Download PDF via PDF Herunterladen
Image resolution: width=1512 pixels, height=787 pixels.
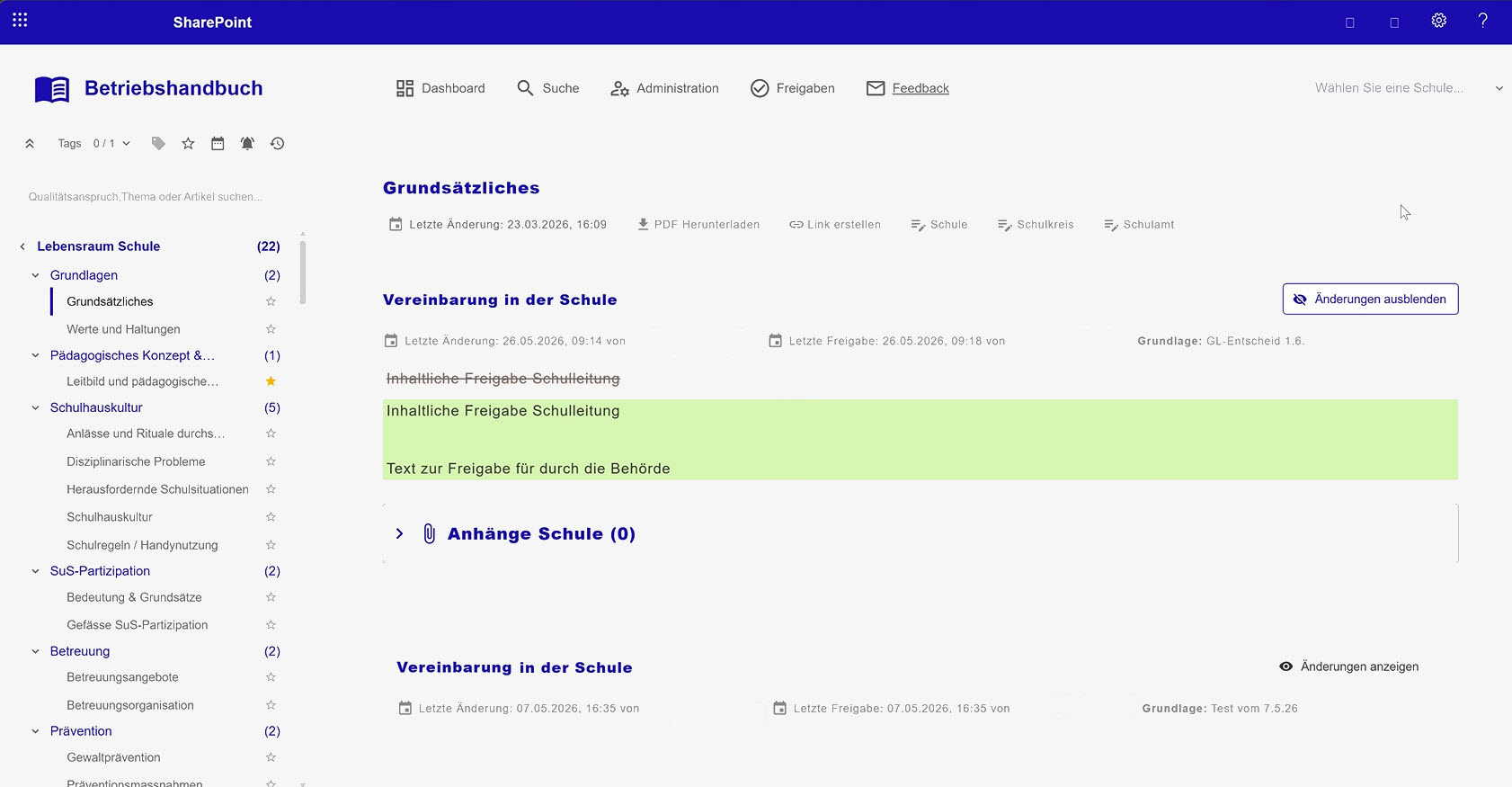click(x=698, y=224)
